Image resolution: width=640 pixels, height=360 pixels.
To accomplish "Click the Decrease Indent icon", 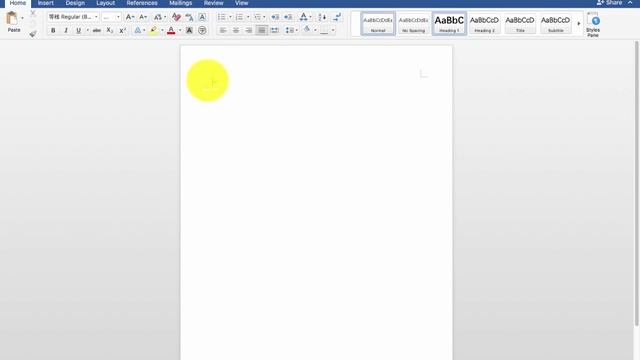I will pyautogui.click(x=275, y=17).
